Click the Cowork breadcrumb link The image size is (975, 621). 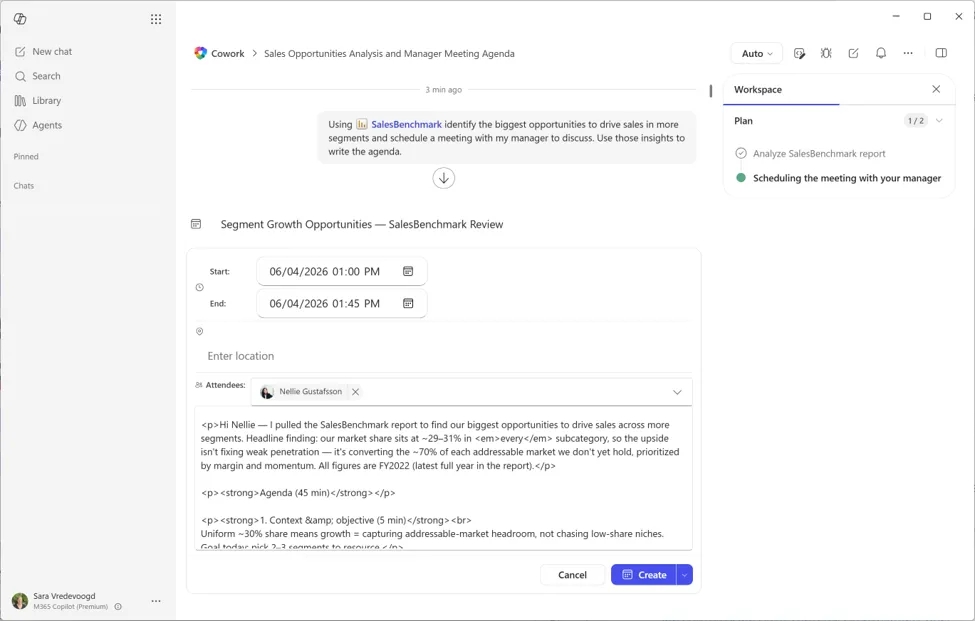228,53
